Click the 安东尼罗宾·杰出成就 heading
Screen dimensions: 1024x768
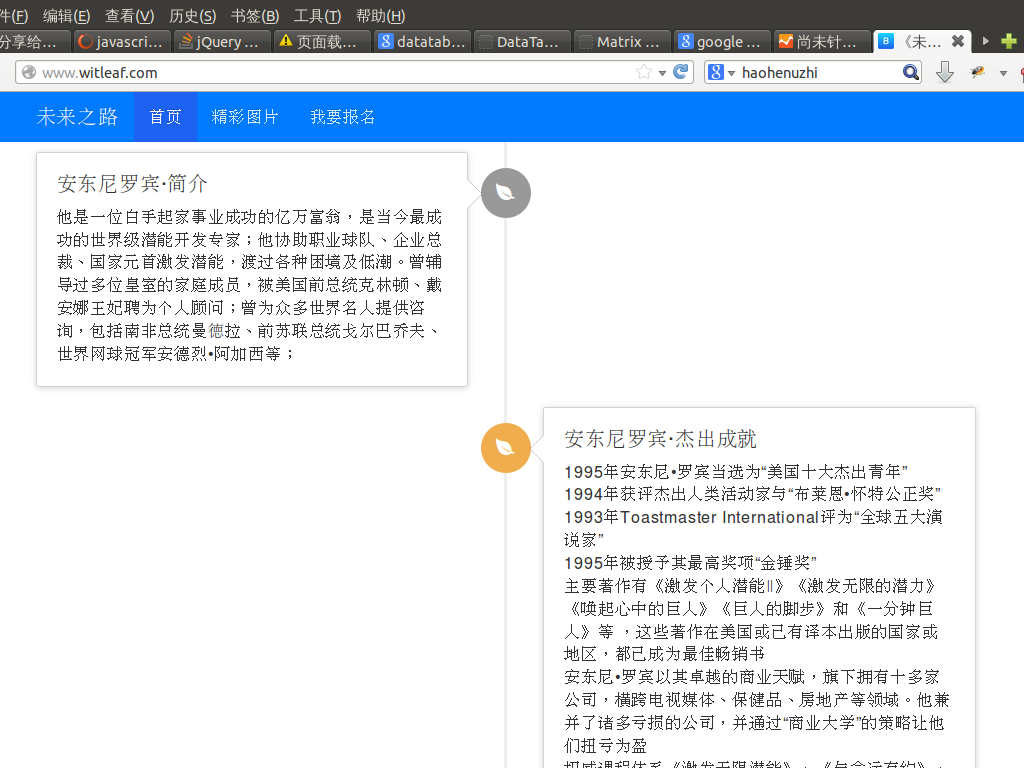tap(660, 439)
